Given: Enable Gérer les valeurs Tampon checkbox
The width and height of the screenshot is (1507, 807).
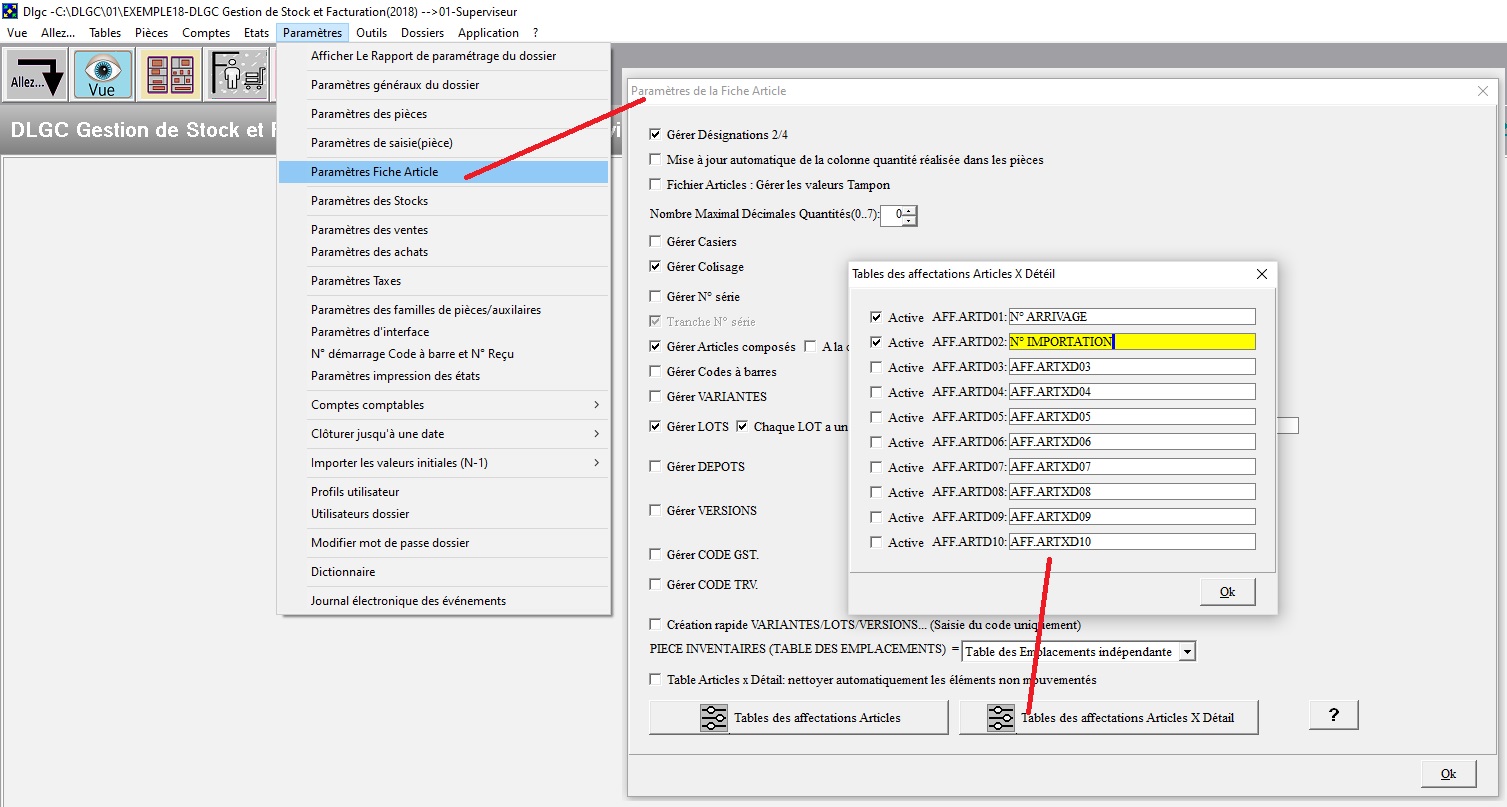Looking at the screenshot, I should [x=656, y=184].
